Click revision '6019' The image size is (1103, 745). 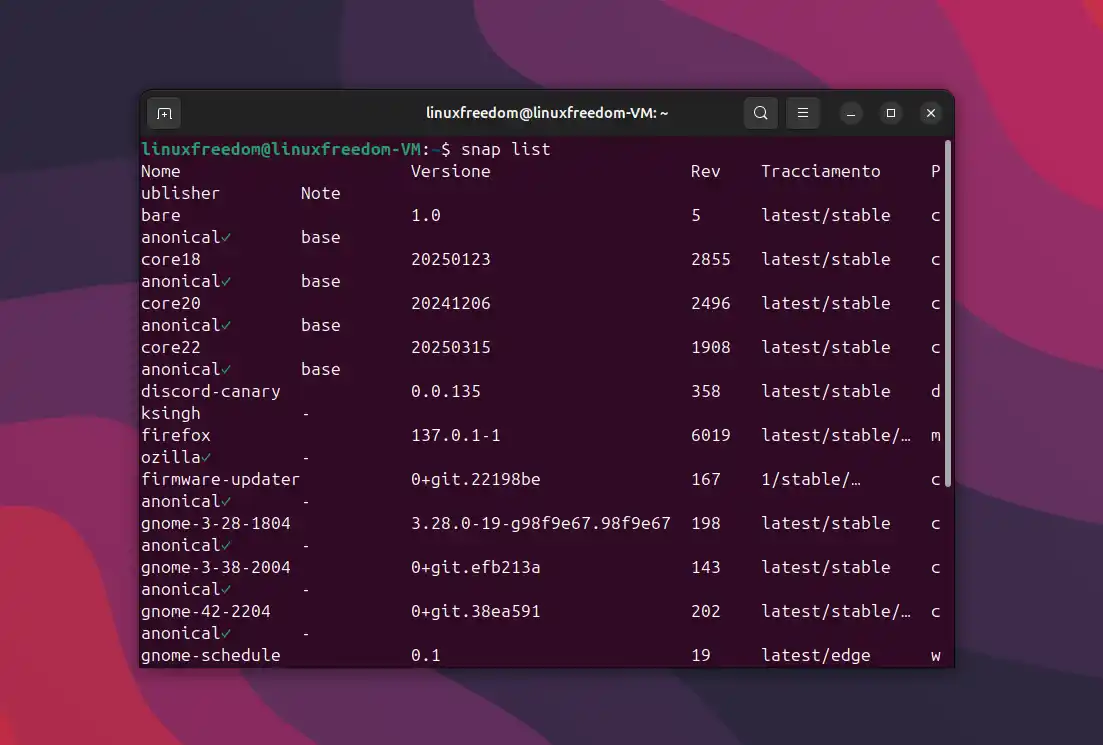[x=710, y=435]
